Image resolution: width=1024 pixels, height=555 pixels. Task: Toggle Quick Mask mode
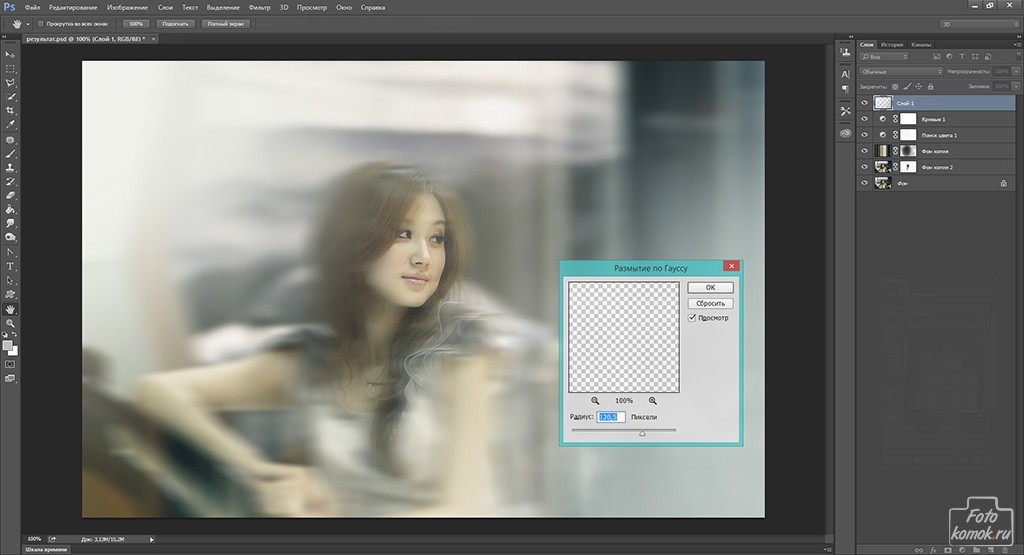click(10, 364)
